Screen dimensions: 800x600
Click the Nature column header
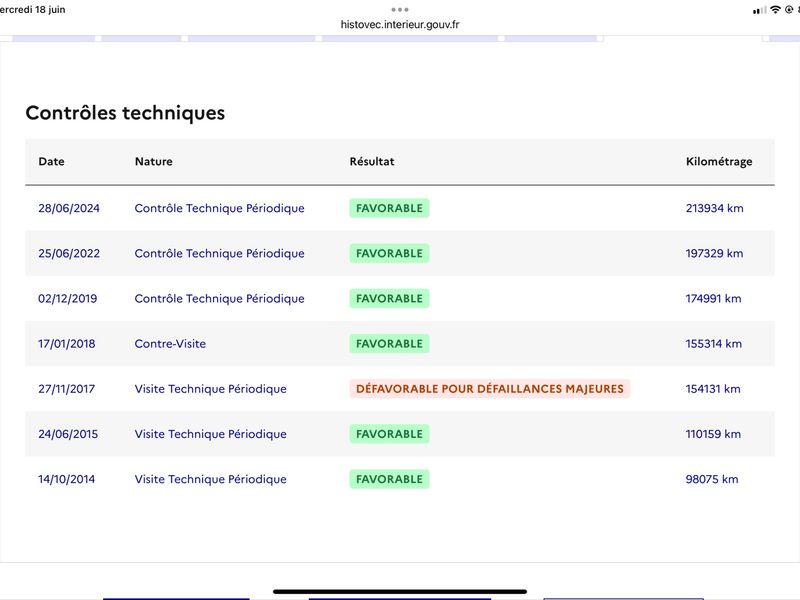point(154,161)
